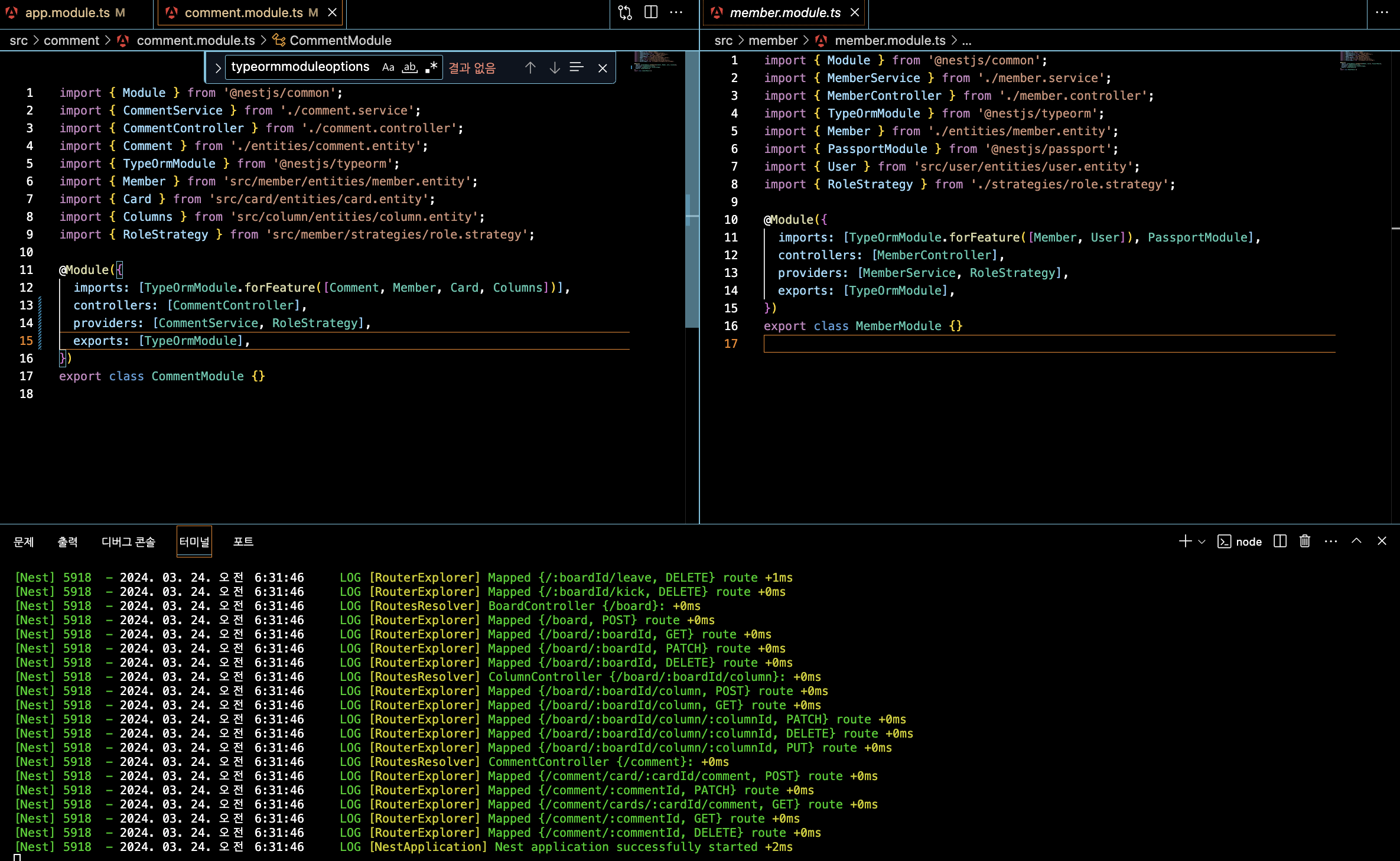Kill terminal with the trash icon
This screenshot has height=861, width=1400.
pyautogui.click(x=1305, y=541)
